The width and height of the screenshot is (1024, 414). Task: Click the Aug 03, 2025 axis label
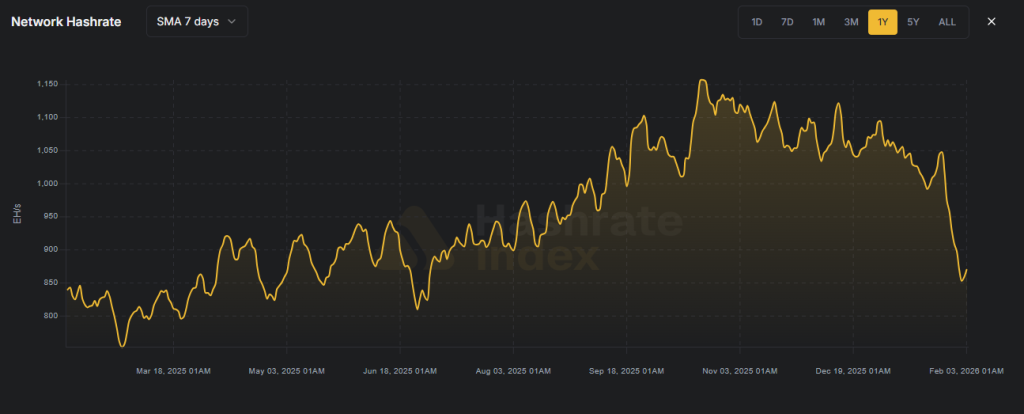pyautogui.click(x=513, y=371)
